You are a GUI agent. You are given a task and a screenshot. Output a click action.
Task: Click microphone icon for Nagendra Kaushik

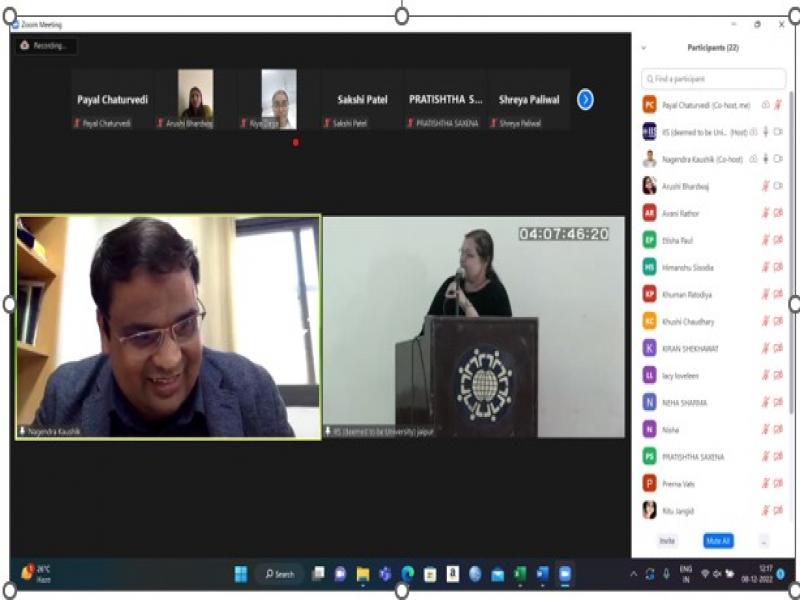point(766,159)
